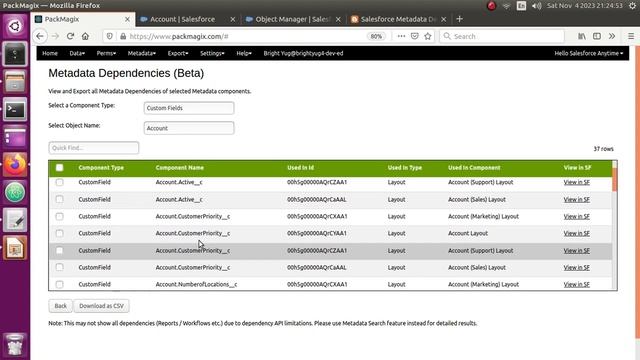The height and width of the screenshot is (360, 640).
Task: Check CustomerPriority Support Layout row checkbox
Action: coord(60,250)
